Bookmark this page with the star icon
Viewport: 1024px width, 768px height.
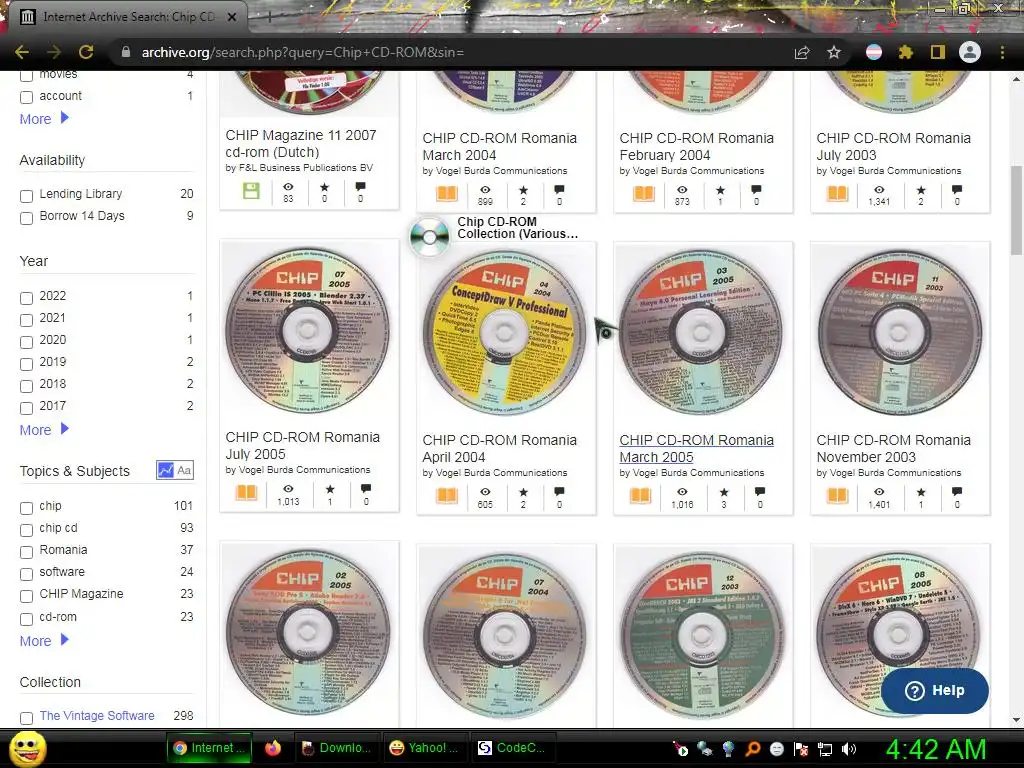(x=833, y=52)
